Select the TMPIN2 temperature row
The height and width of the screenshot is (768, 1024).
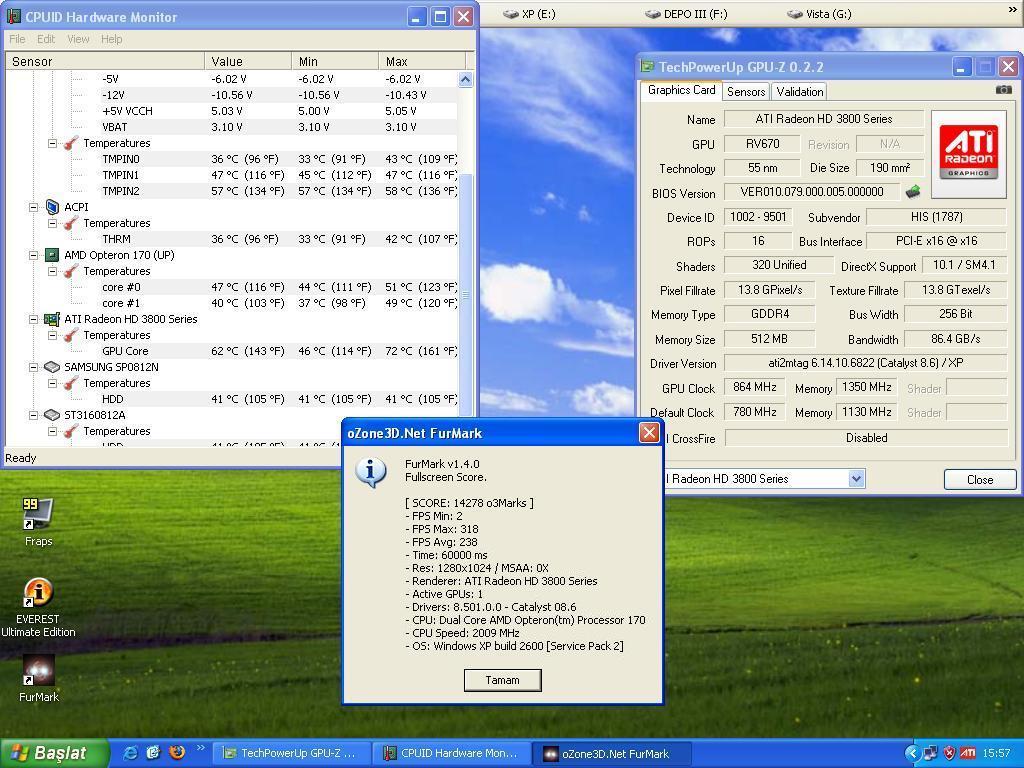(x=232, y=191)
